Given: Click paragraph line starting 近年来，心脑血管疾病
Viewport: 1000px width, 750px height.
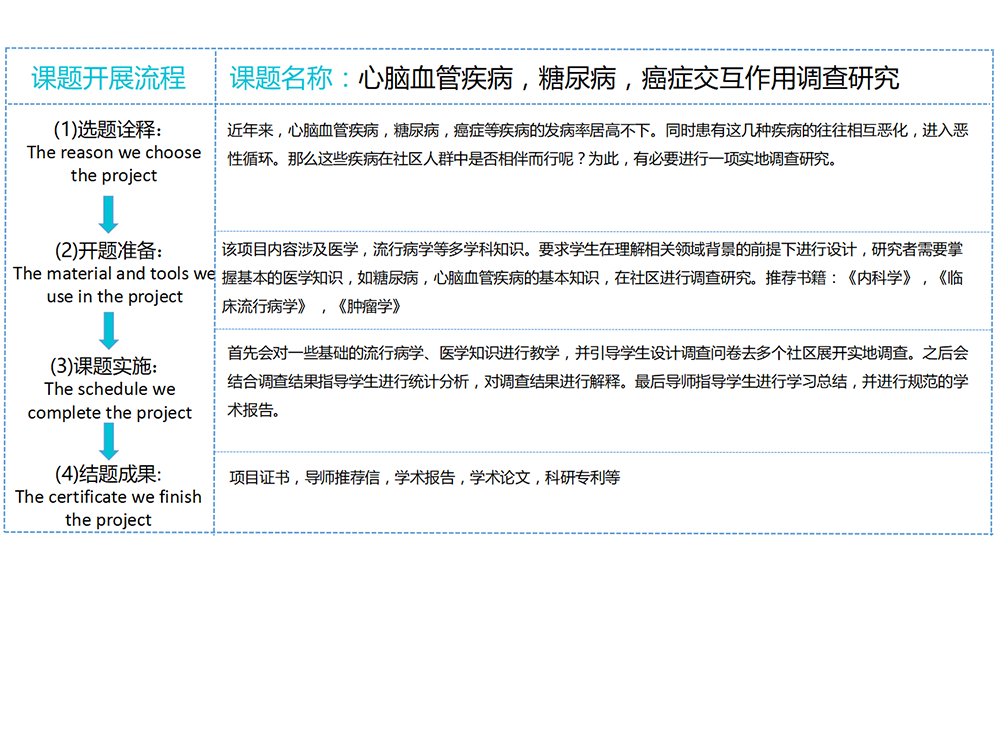Looking at the screenshot, I should click(x=598, y=131).
